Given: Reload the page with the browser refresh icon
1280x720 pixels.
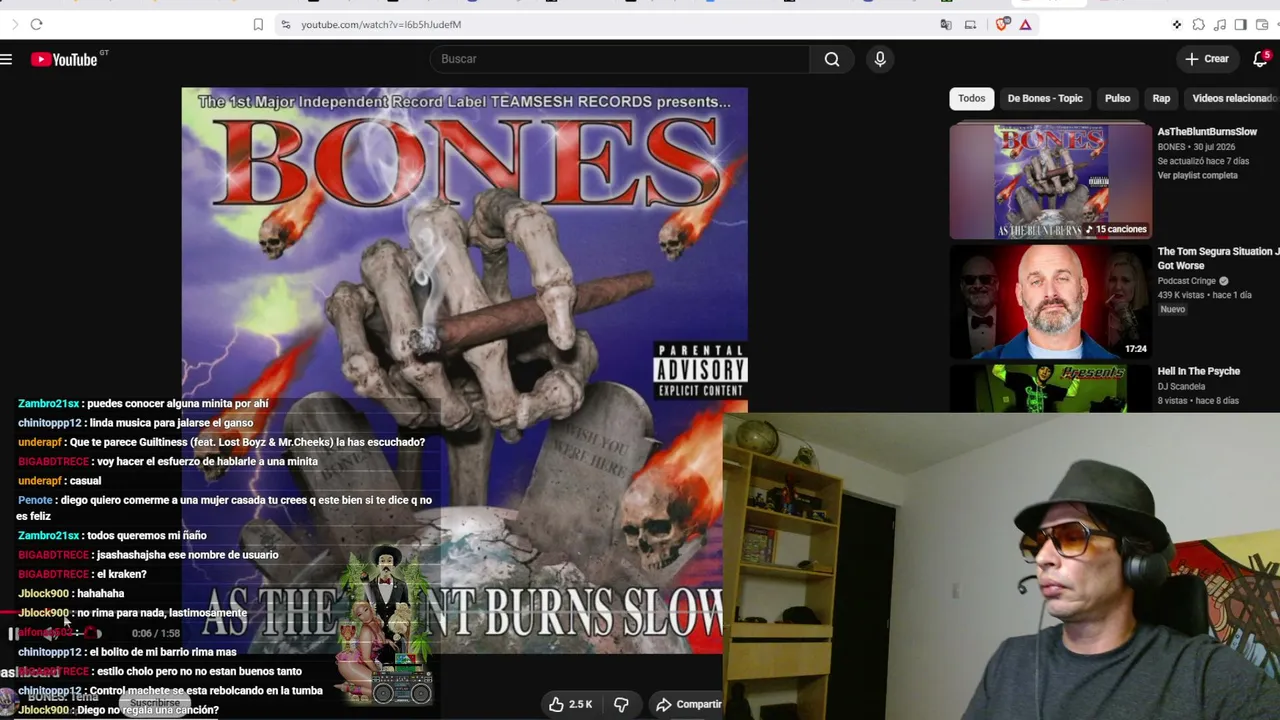Looking at the screenshot, I should (x=36, y=24).
